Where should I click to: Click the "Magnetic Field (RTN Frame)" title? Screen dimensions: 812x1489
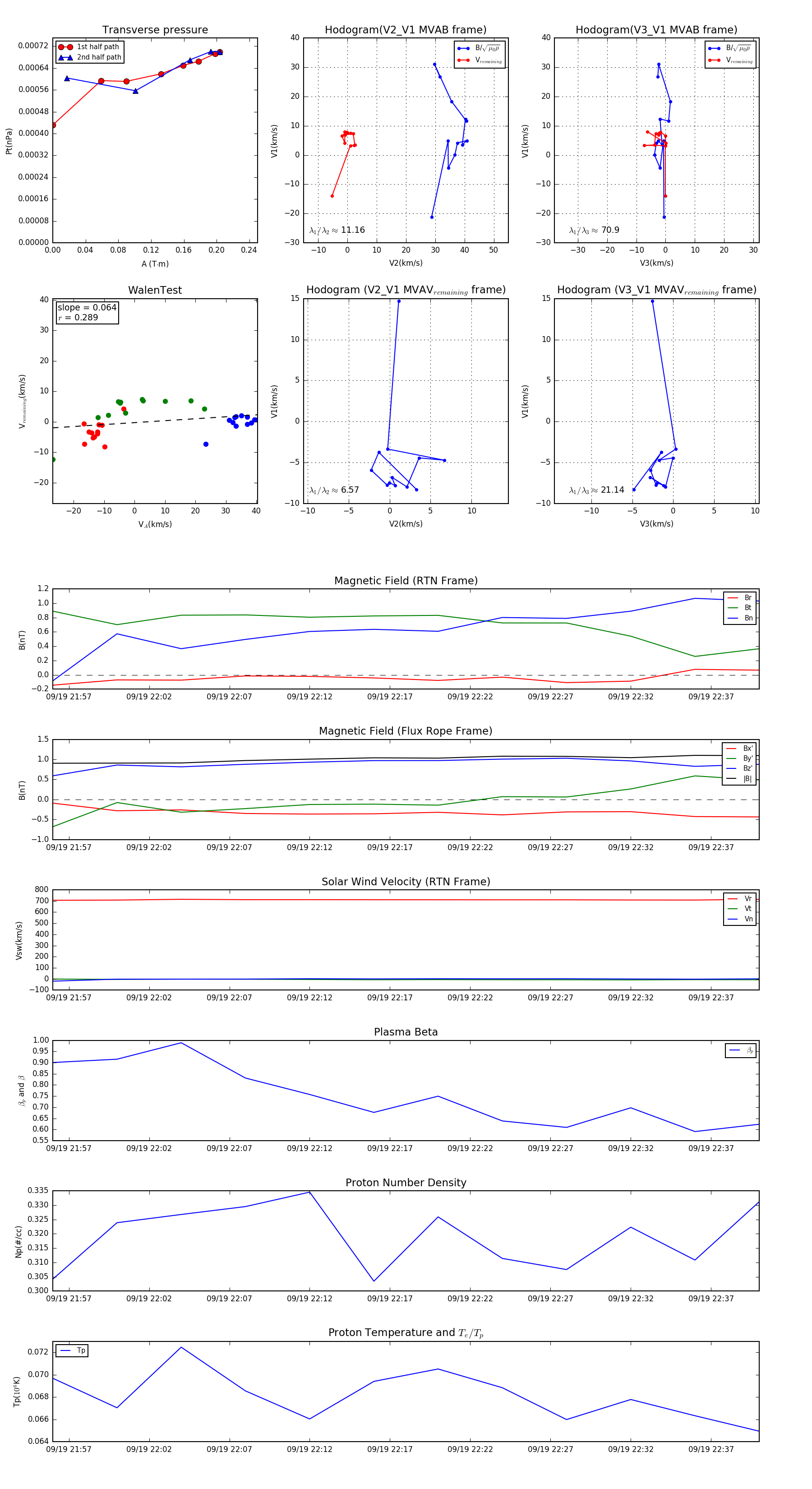click(x=406, y=581)
